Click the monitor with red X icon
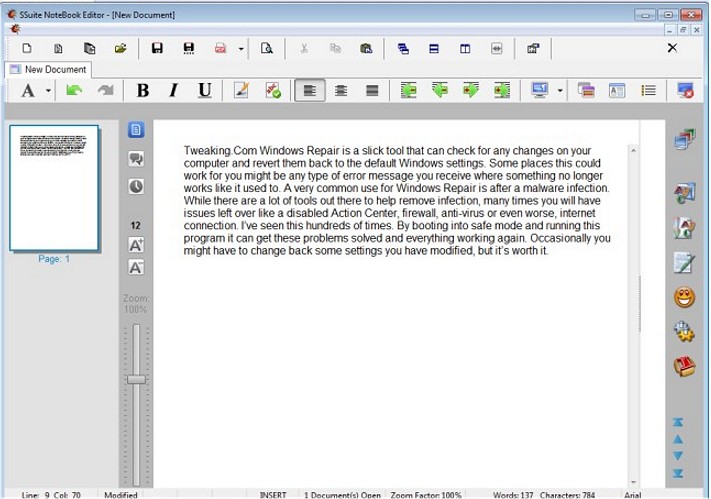 (x=685, y=90)
